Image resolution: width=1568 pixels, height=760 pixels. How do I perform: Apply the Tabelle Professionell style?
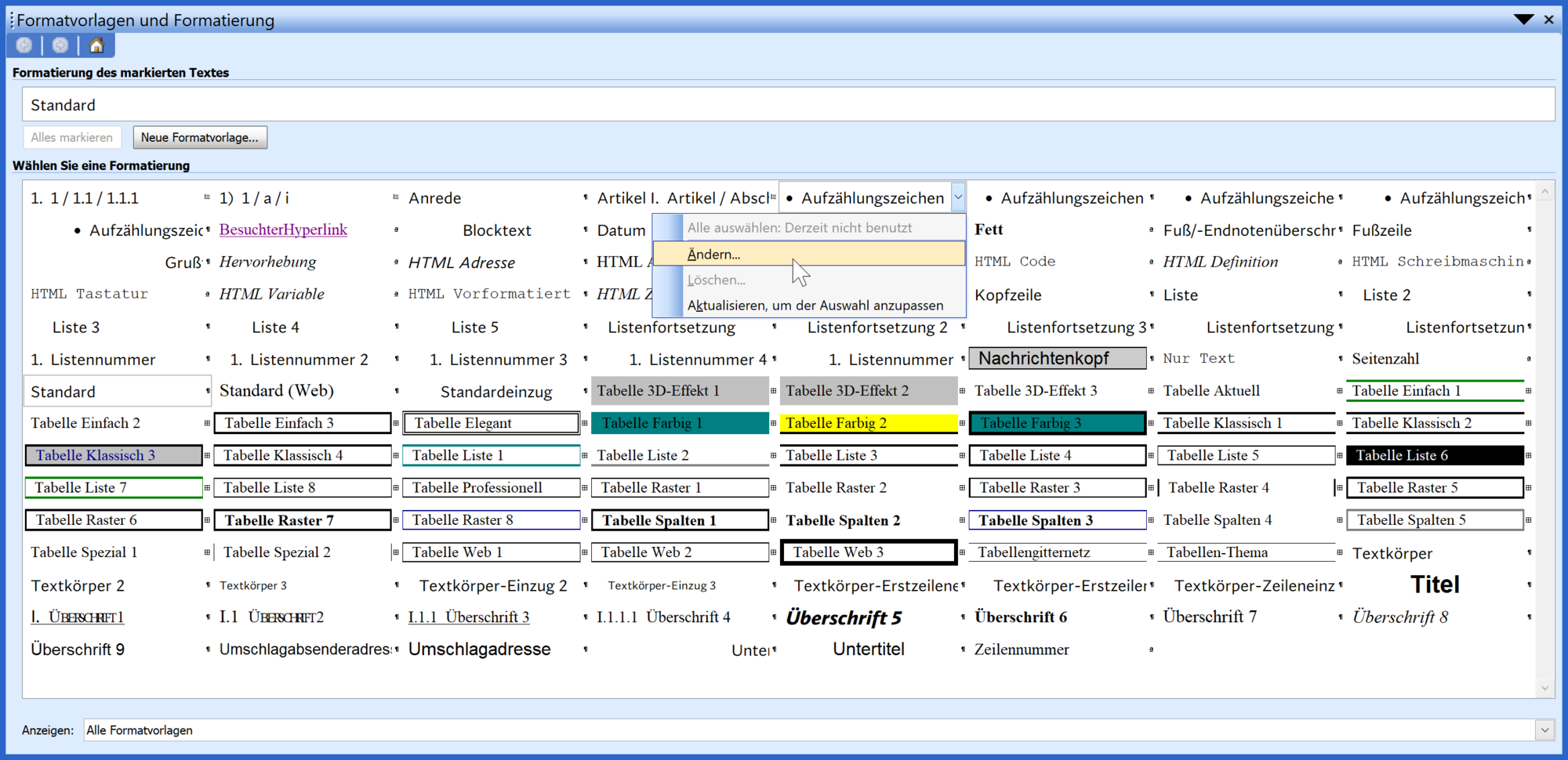491,487
